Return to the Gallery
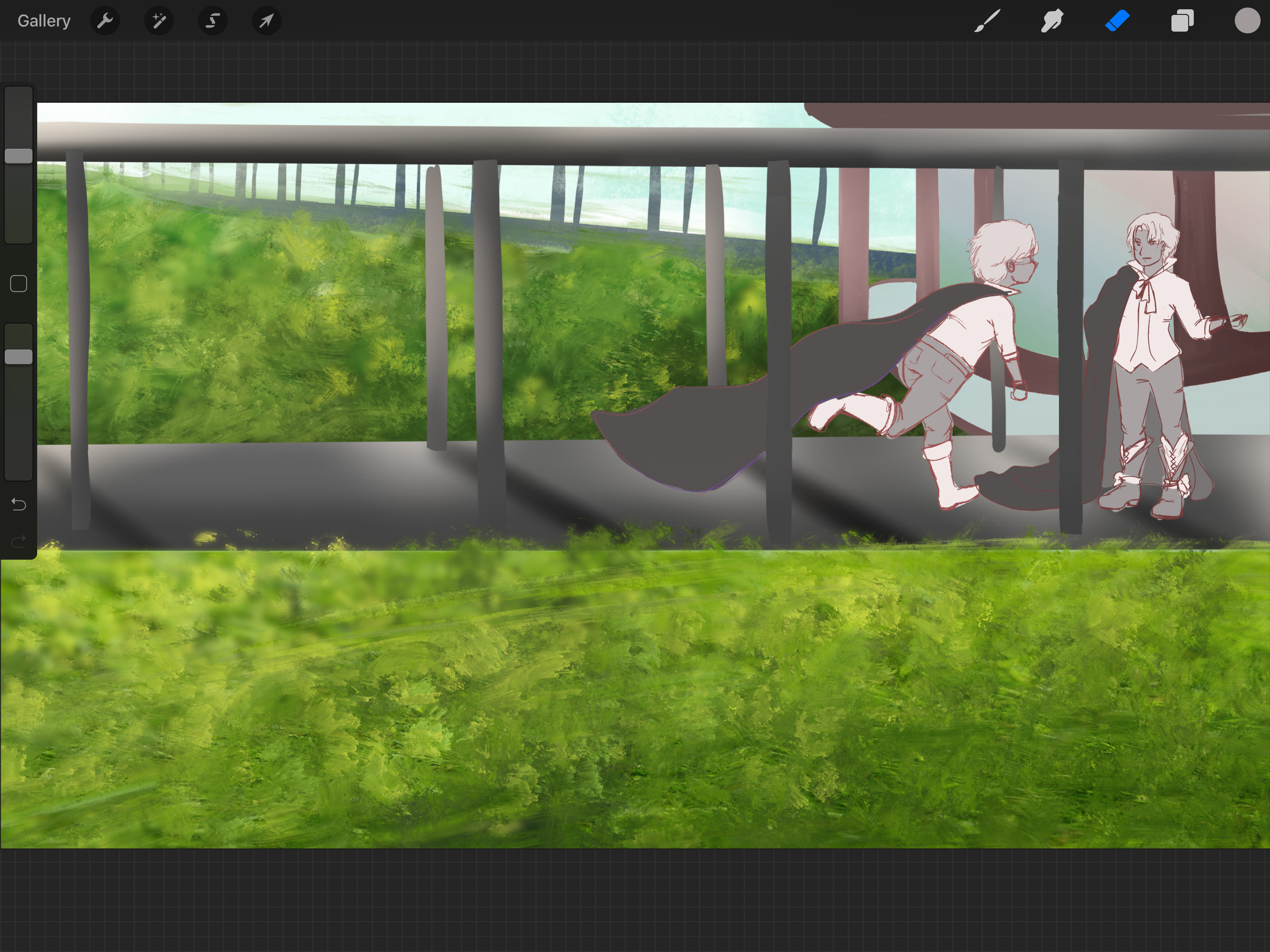The image size is (1270, 952). [44, 21]
